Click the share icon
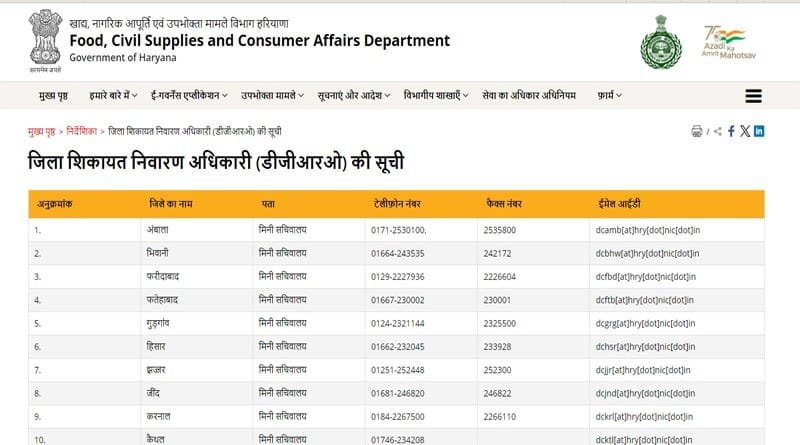Screen dimensions: 800x445 coord(717,131)
